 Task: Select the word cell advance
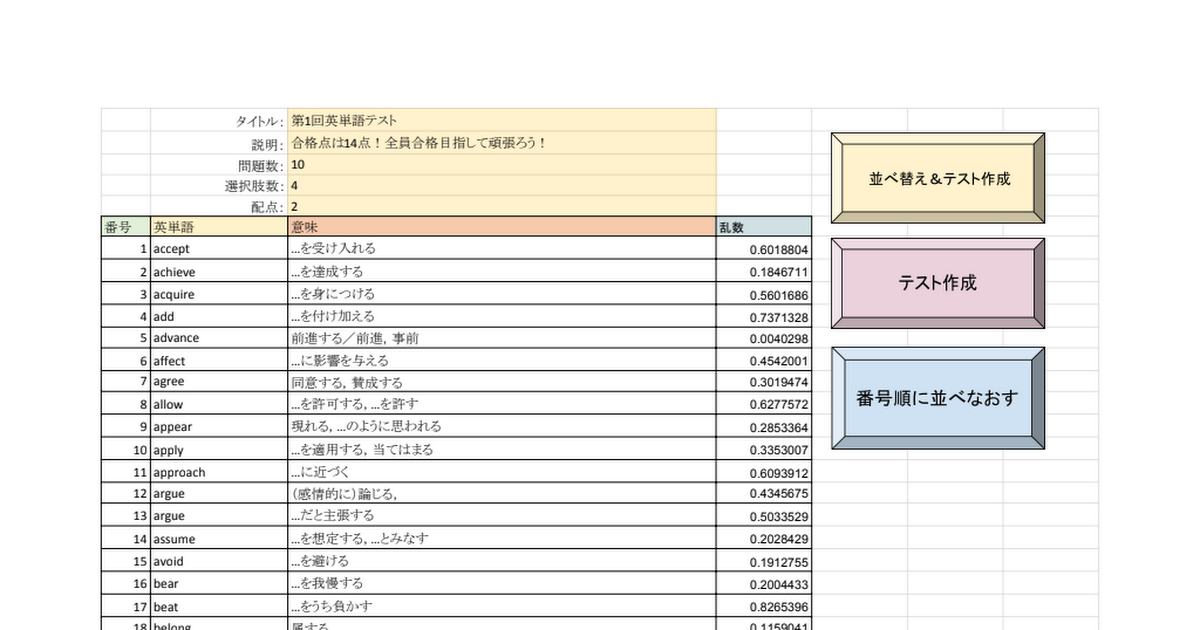pyautogui.click(x=219, y=338)
